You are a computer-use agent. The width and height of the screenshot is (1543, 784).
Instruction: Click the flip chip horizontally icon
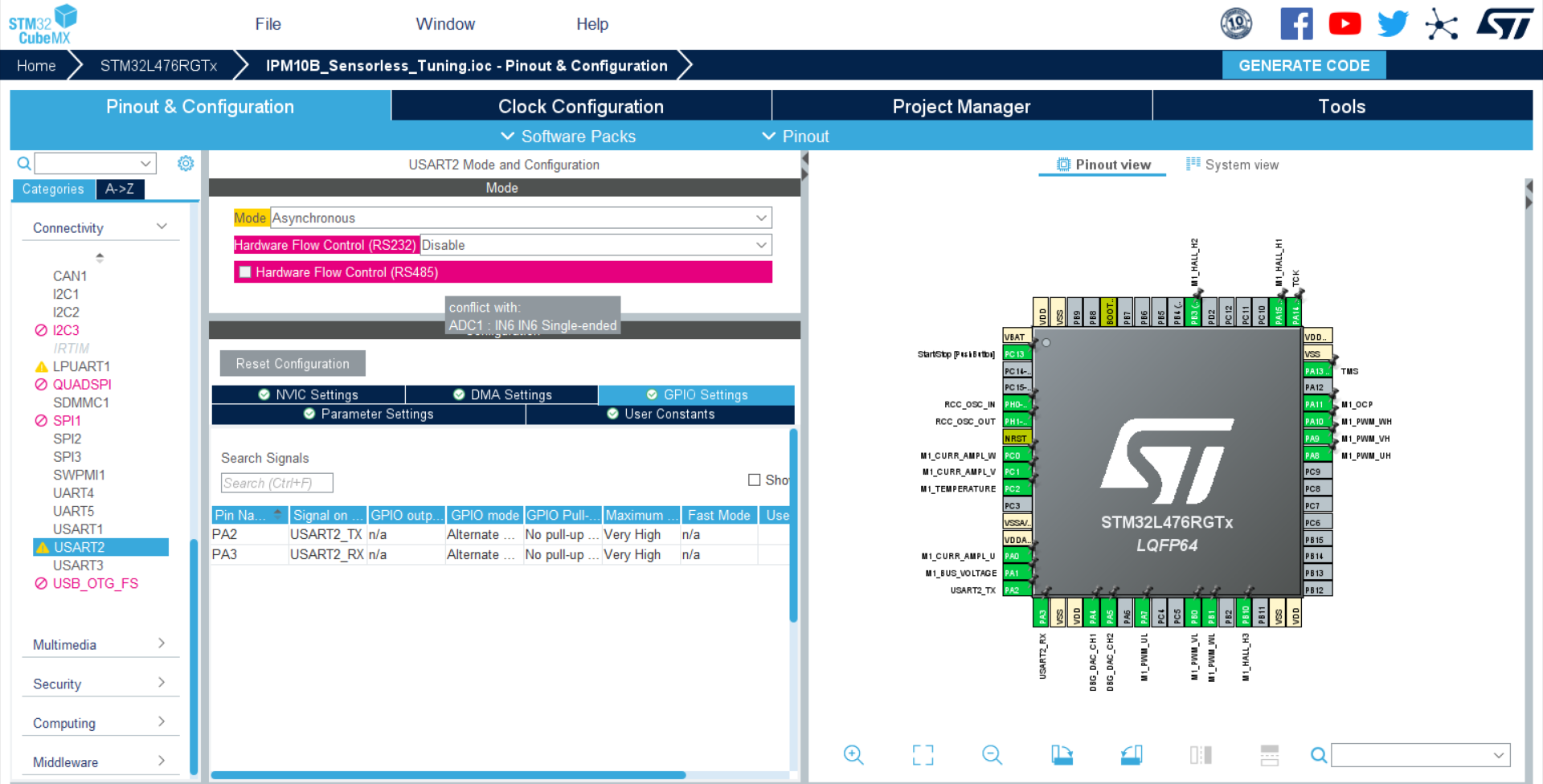tap(1200, 755)
